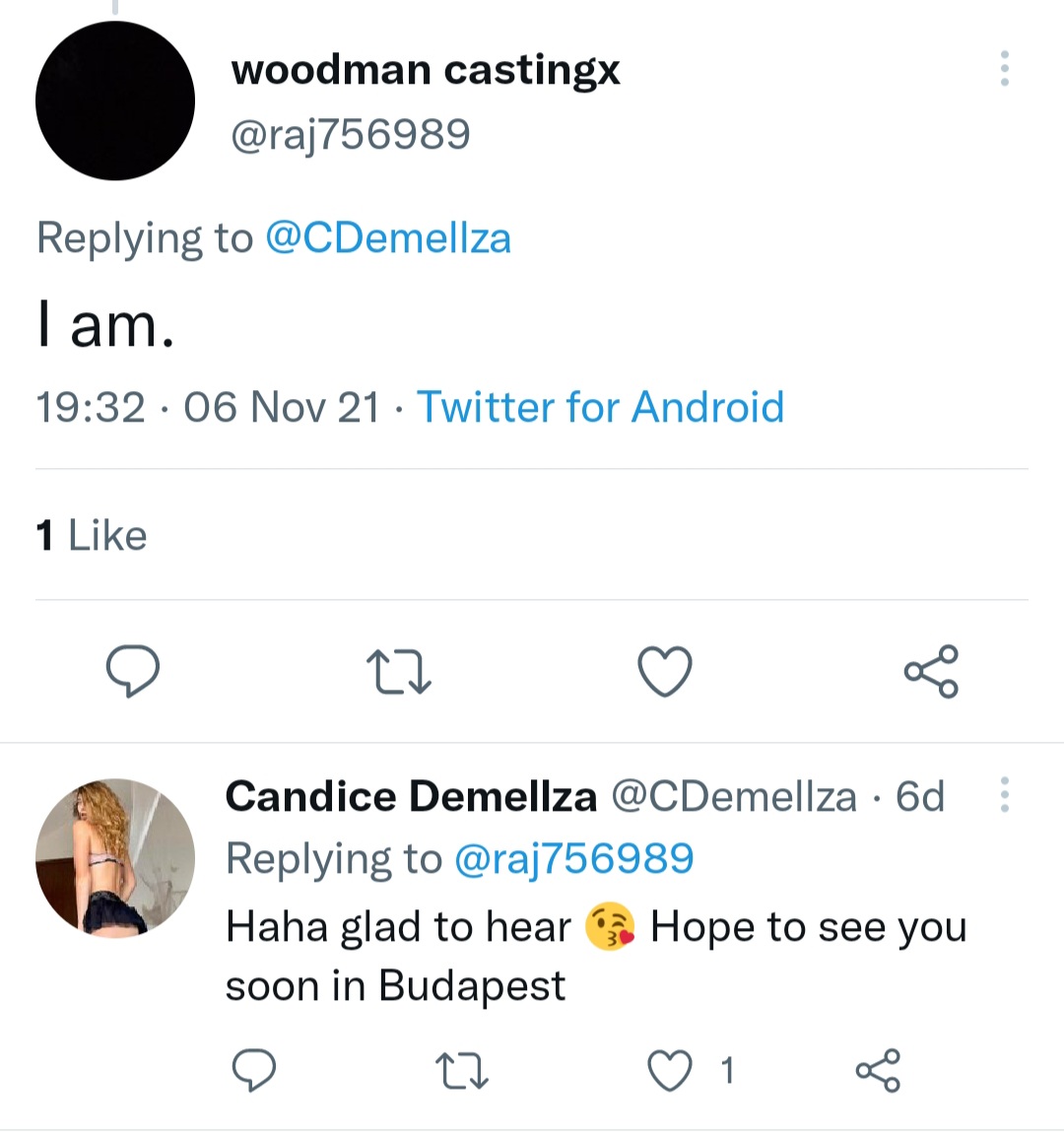Open more options on Candice's reply
Image resolution: width=1064 pixels, height=1135 pixels.
pos(1004,794)
